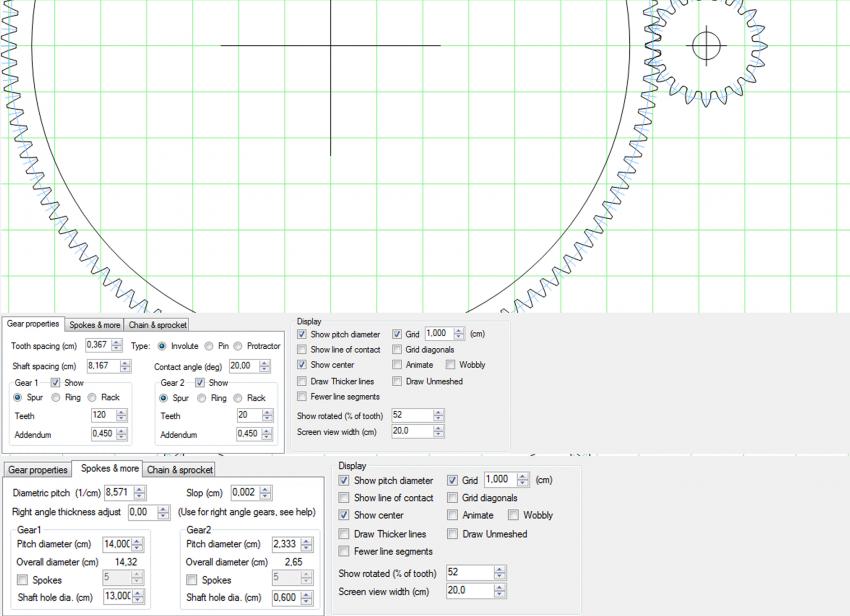Decrease Gear 2 Teeth with down arrow
The height and width of the screenshot is (616, 850).
[269, 419]
